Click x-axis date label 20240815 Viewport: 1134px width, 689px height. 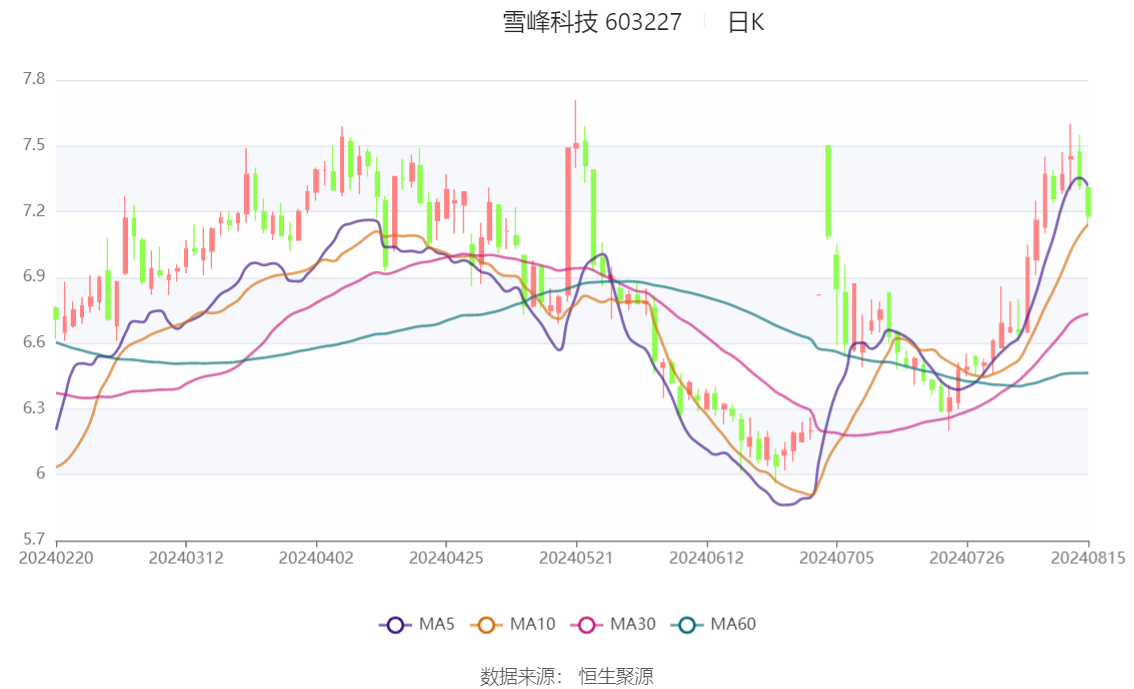pyautogui.click(x=1088, y=558)
